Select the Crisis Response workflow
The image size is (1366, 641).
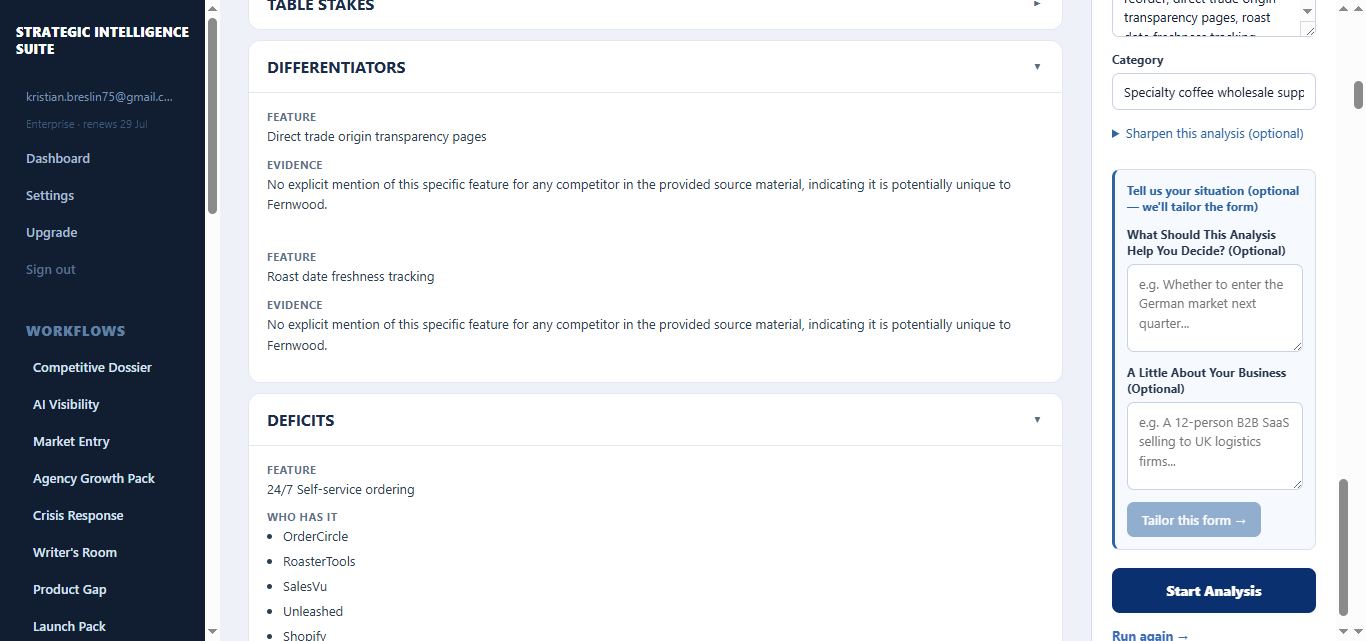pyautogui.click(x=78, y=515)
